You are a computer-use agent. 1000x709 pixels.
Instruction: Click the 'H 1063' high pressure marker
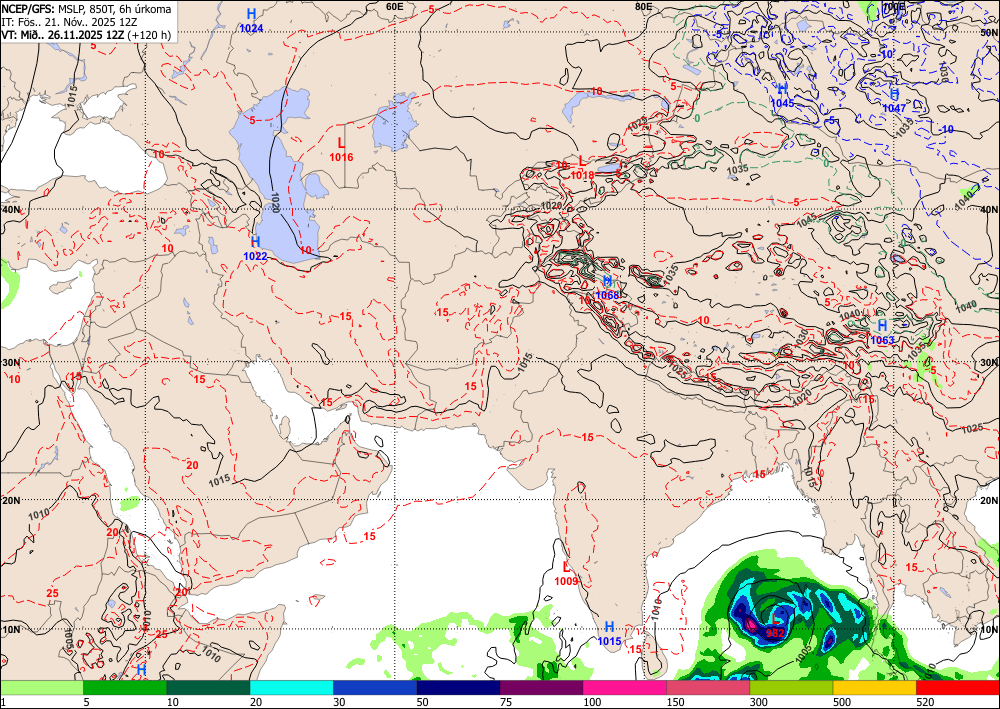click(883, 332)
